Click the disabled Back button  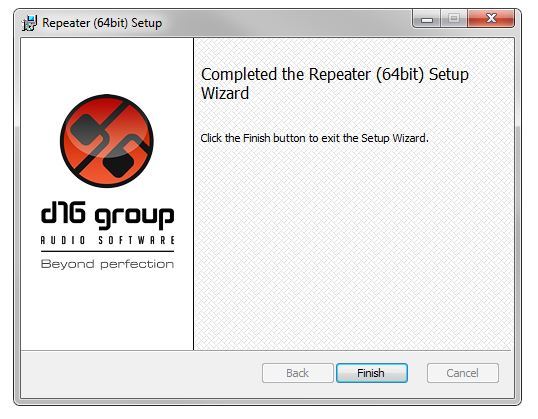point(297,373)
